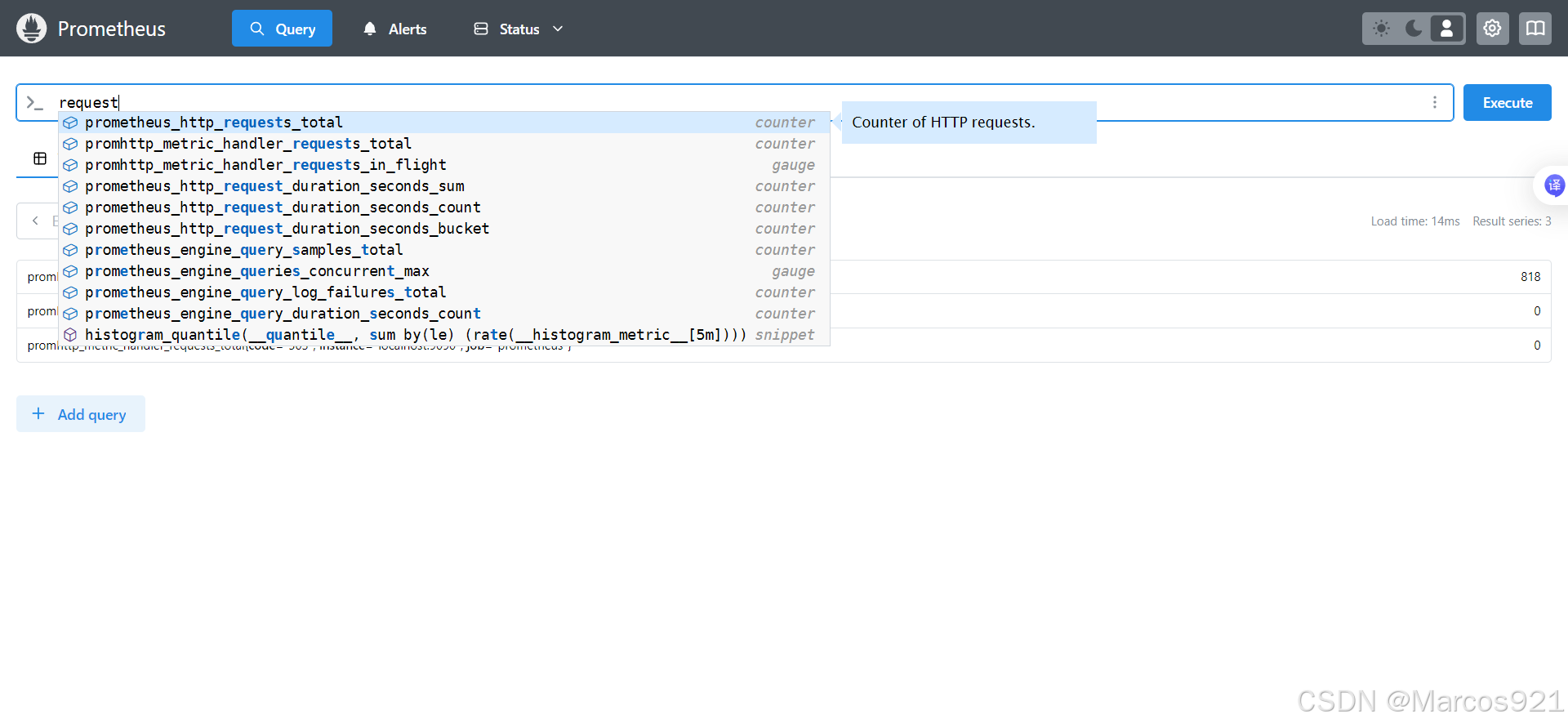Open the query options three-dot menu
1568x727 pixels.
[1435, 102]
